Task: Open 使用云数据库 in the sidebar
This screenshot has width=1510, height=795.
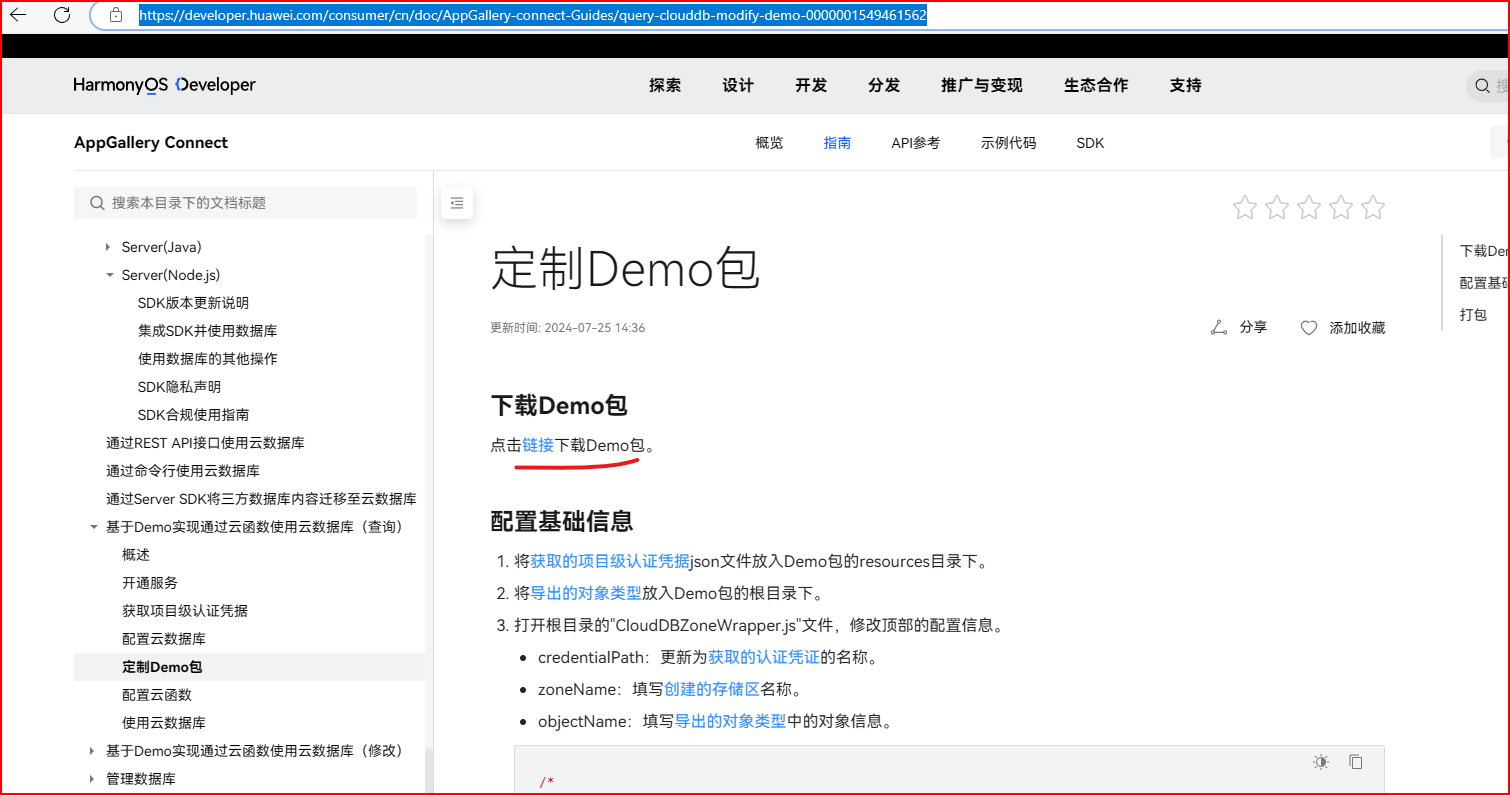Action: click(164, 723)
